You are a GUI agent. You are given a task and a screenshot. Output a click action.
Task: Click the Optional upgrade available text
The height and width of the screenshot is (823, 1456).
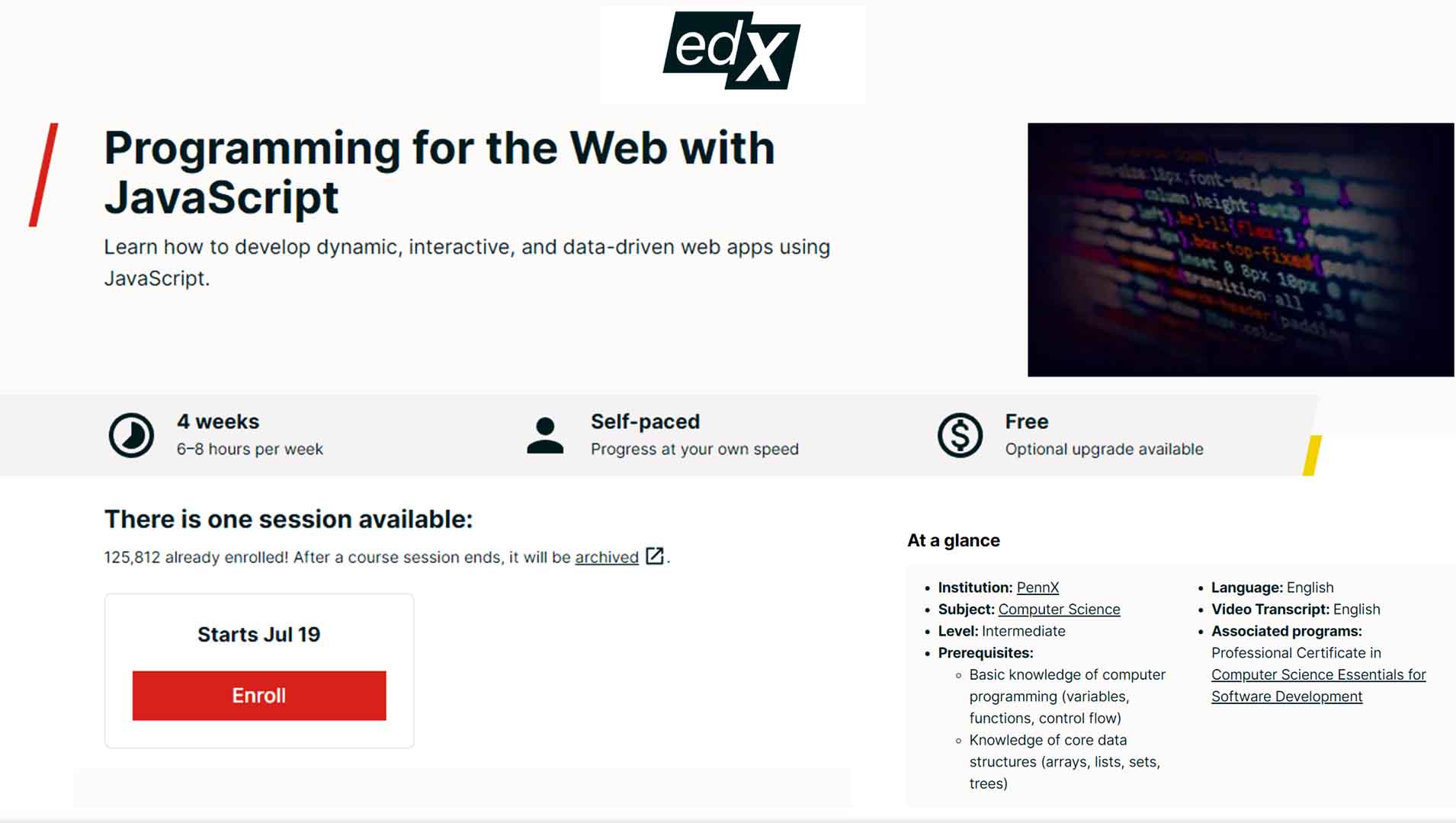1104,450
